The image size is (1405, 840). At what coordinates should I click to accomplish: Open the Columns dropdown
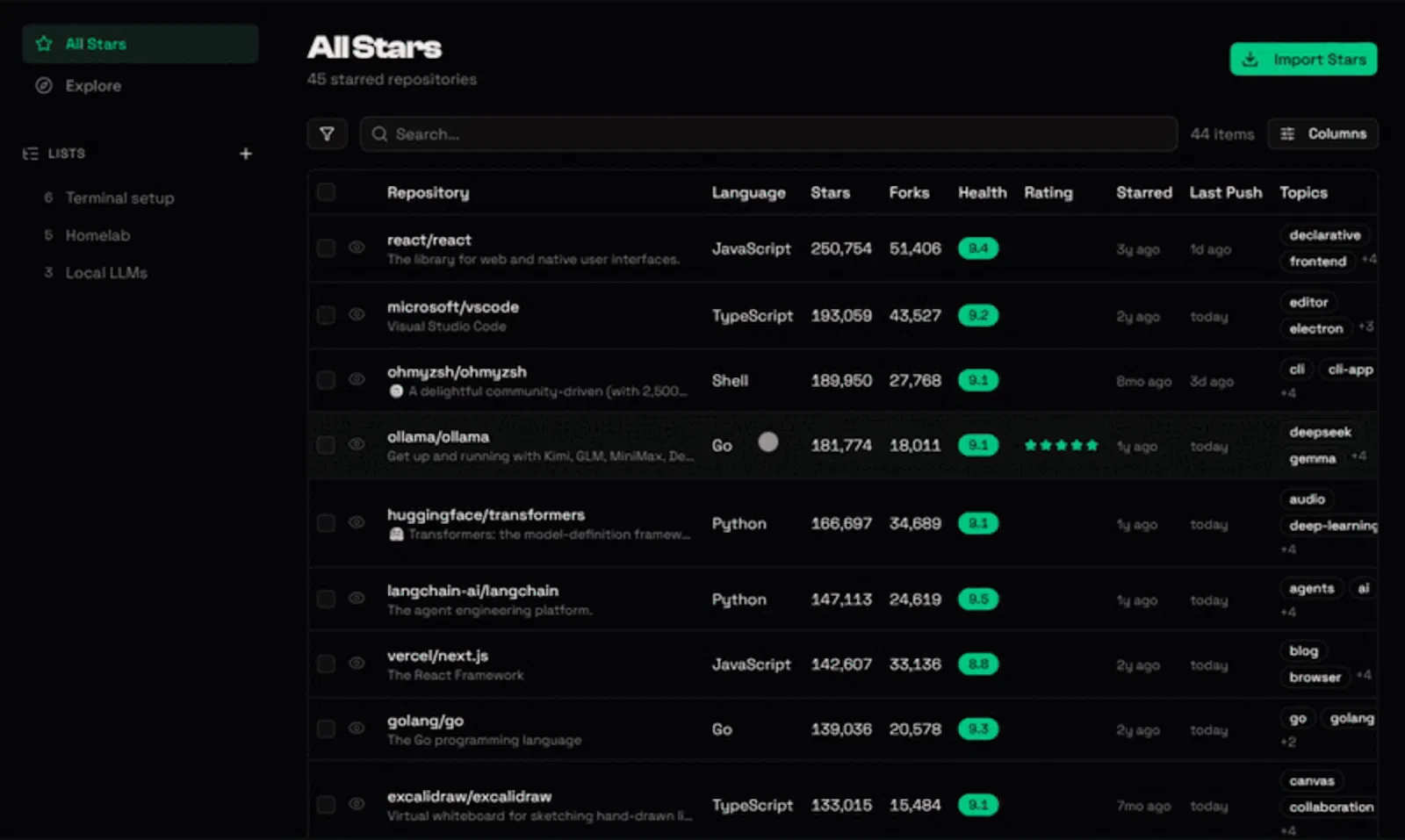point(1323,134)
